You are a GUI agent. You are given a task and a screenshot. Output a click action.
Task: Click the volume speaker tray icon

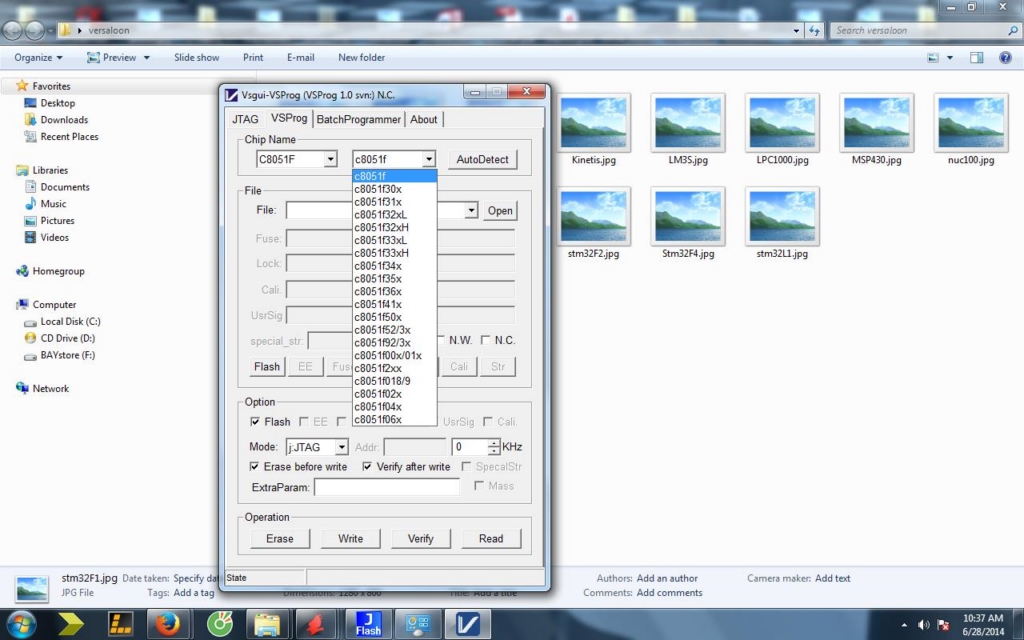[x=922, y=625]
